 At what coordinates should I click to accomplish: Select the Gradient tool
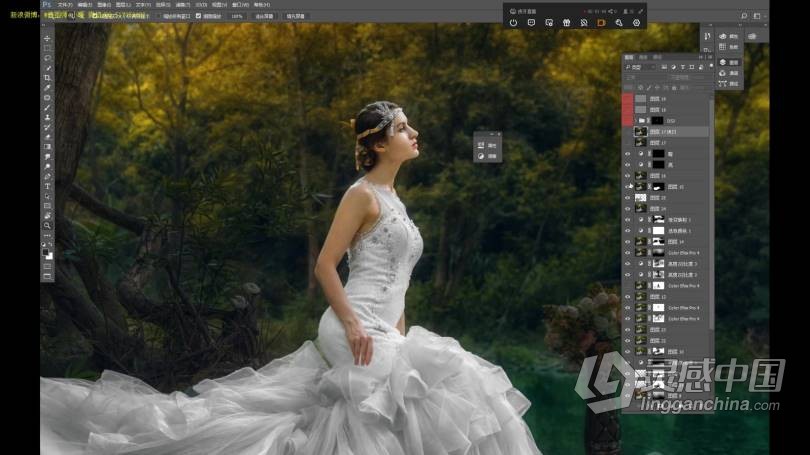click(x=47, y=147)
